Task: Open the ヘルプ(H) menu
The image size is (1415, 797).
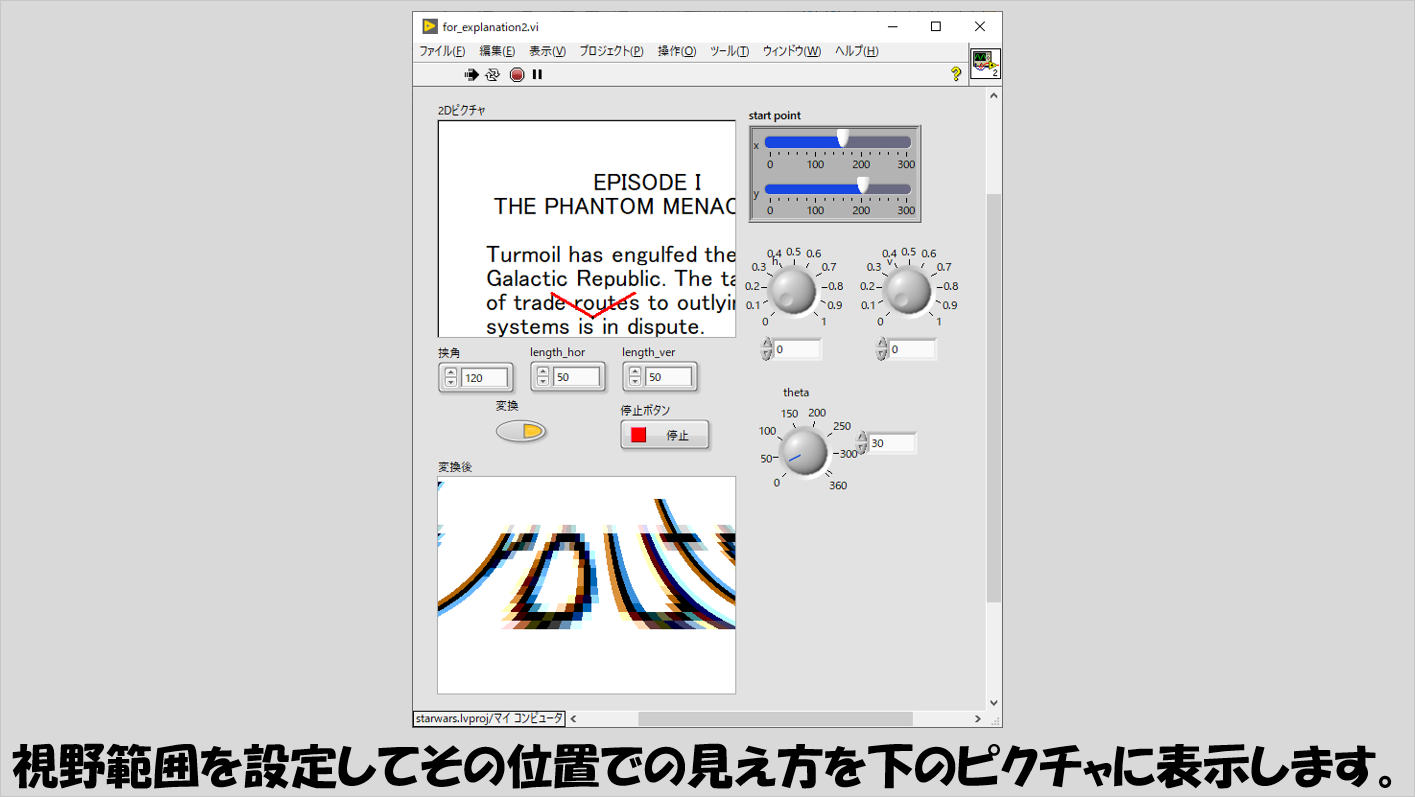Action: 857,51
